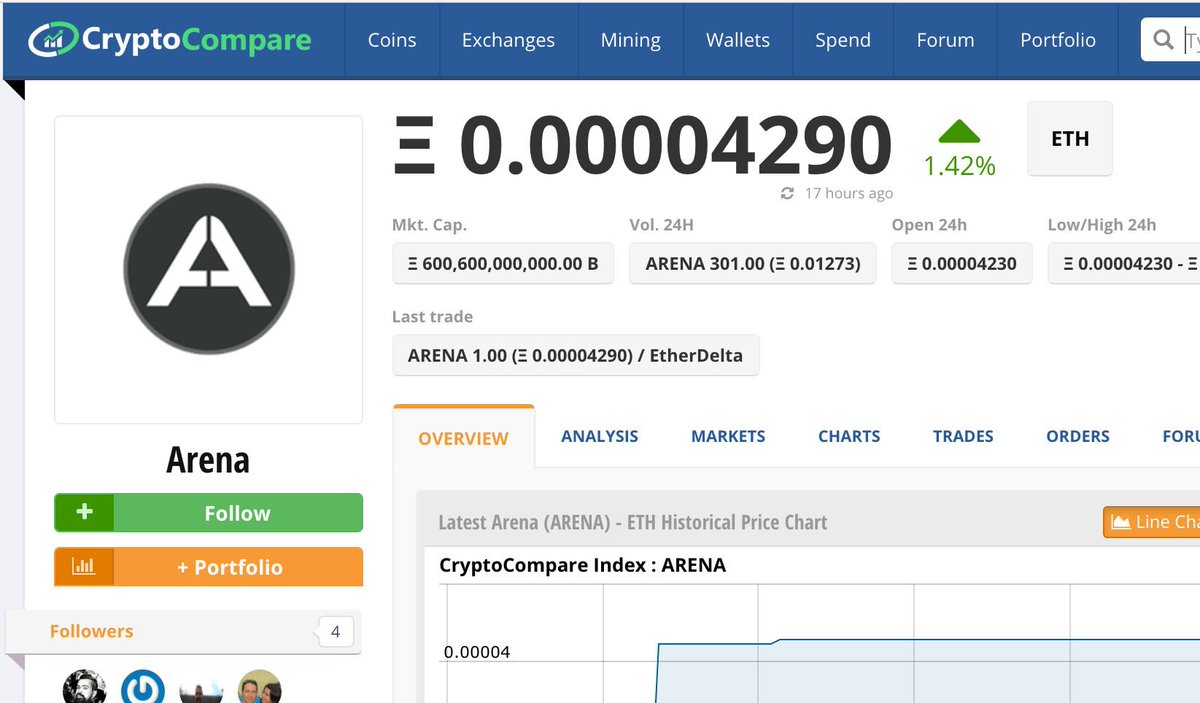Image resolution: width=1200 pixels, height=703 pixels.
Task: Click the Arena coin logo image
Action: point(209,269)
